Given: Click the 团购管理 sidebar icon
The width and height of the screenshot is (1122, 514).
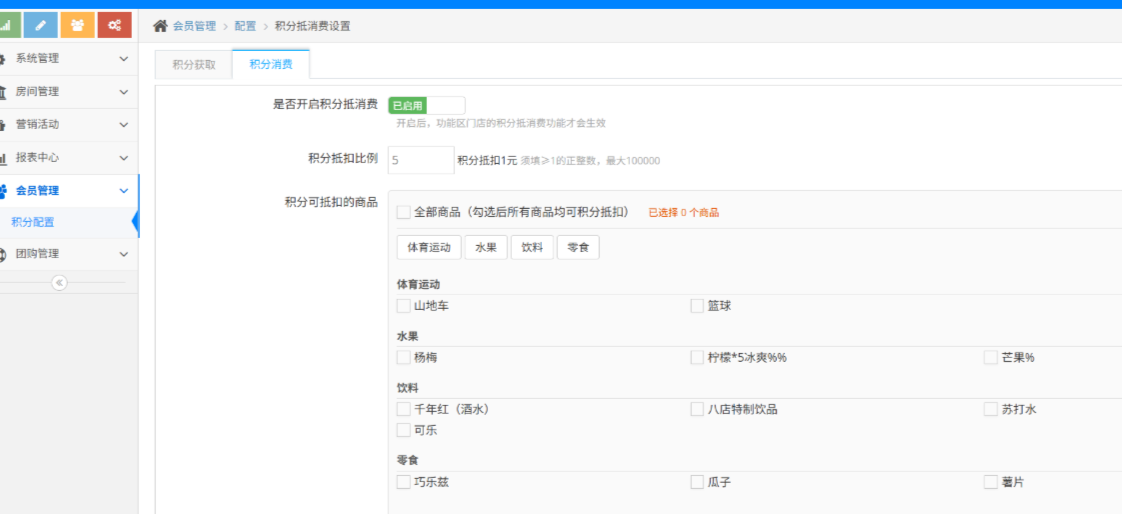Looking at the screenshot, I should 3,254.
